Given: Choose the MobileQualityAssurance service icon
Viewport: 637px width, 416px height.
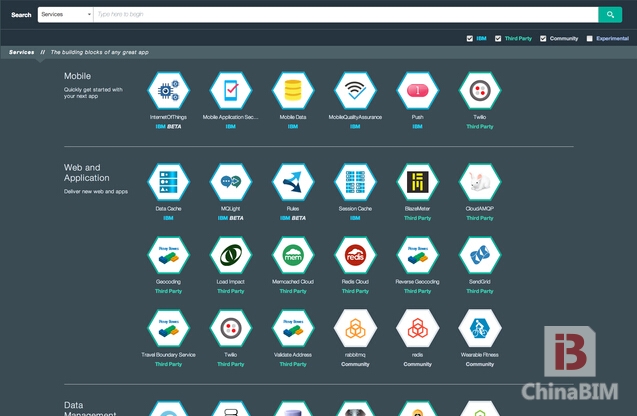Looking at the screenshot, I should click(x=355, y=91).
